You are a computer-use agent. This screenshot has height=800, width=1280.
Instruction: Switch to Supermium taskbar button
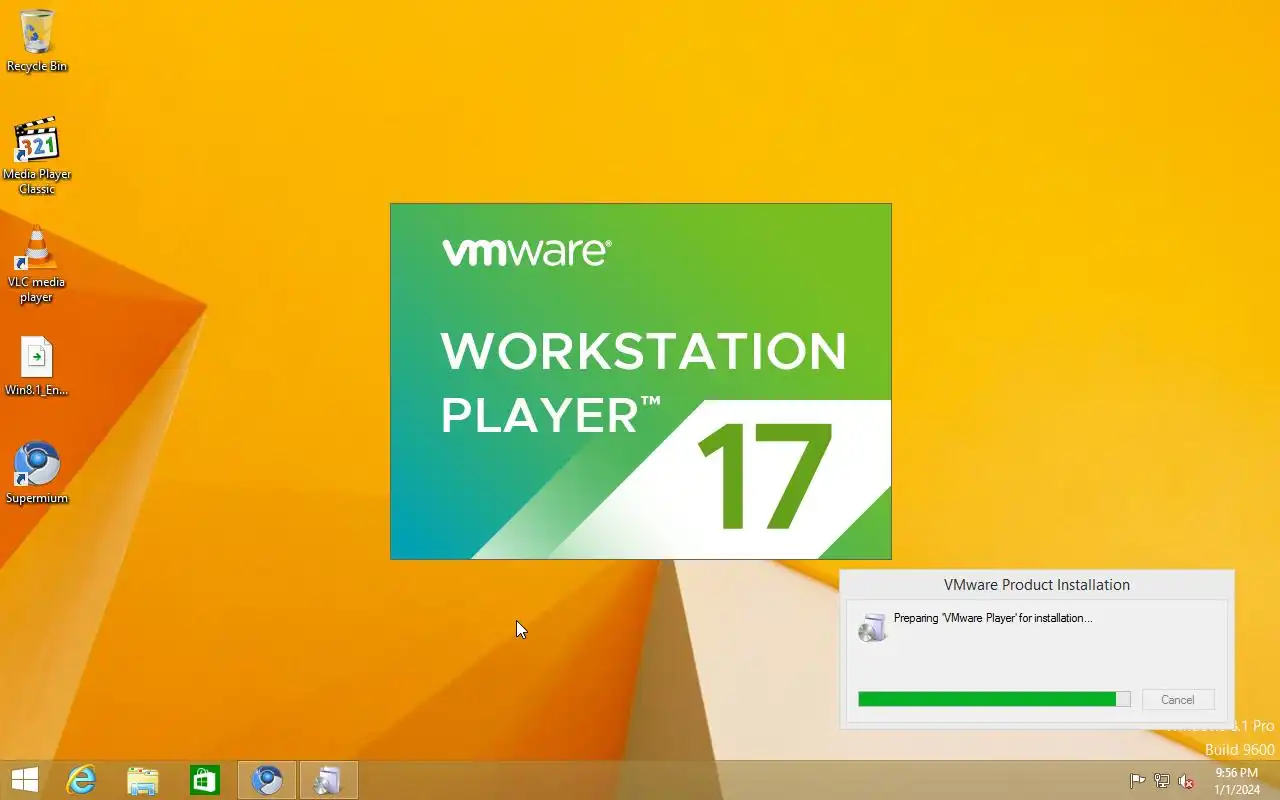tap(267, 780)
